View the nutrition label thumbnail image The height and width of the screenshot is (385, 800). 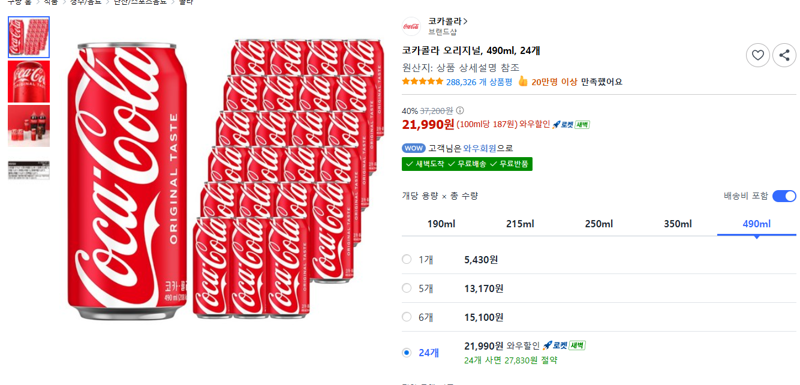point(29,170)
